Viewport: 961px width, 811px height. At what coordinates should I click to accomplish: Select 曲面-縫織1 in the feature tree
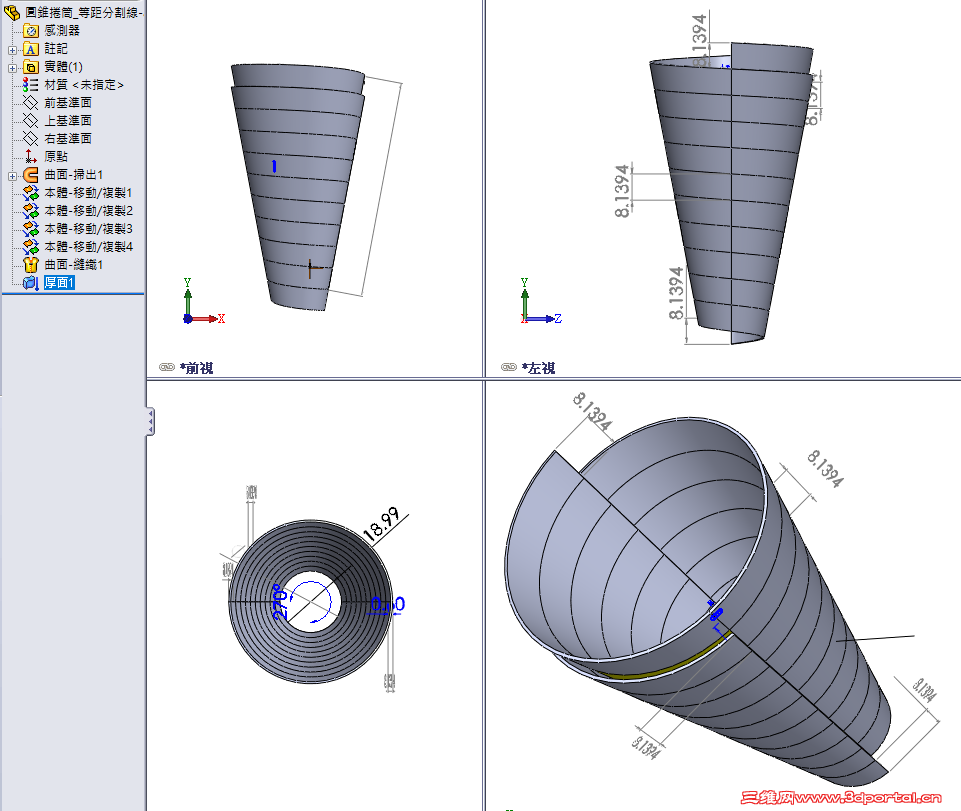point(74,264)
